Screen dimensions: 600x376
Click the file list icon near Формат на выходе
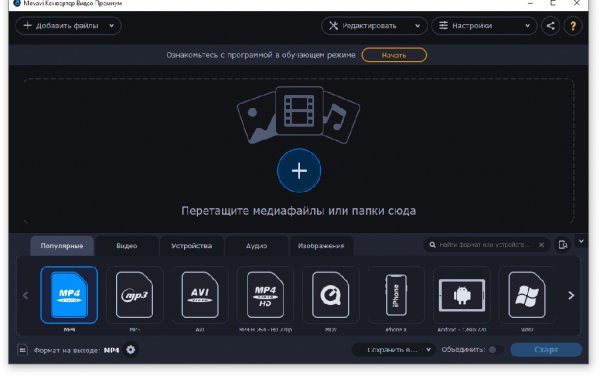(23, 350)
